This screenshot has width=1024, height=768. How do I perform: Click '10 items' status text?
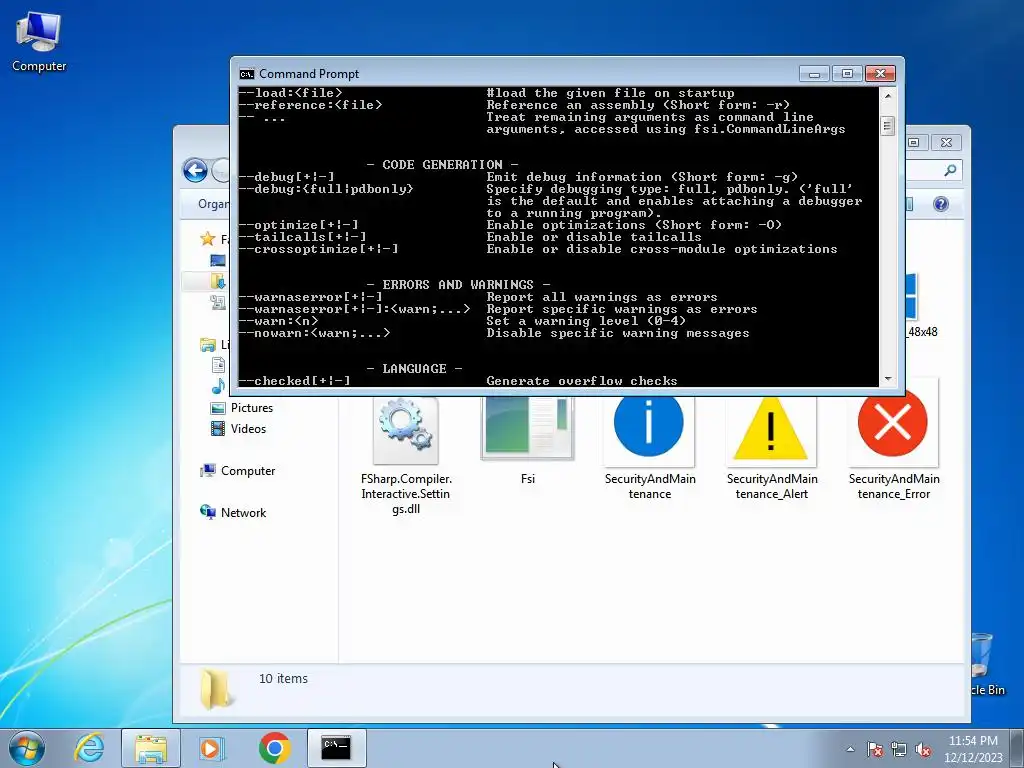click(283, 679)
